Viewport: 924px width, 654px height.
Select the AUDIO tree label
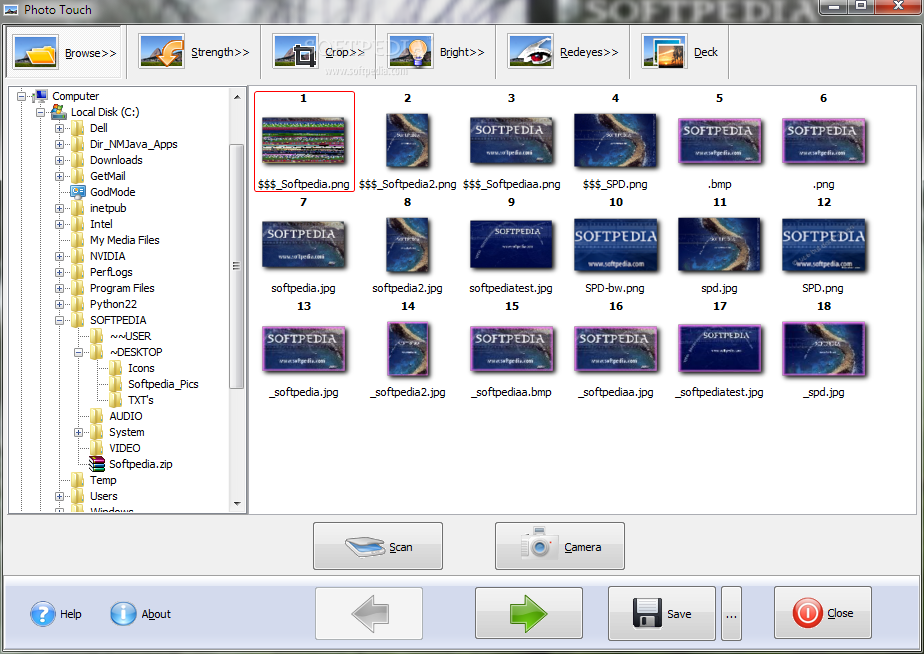[126, 416]
